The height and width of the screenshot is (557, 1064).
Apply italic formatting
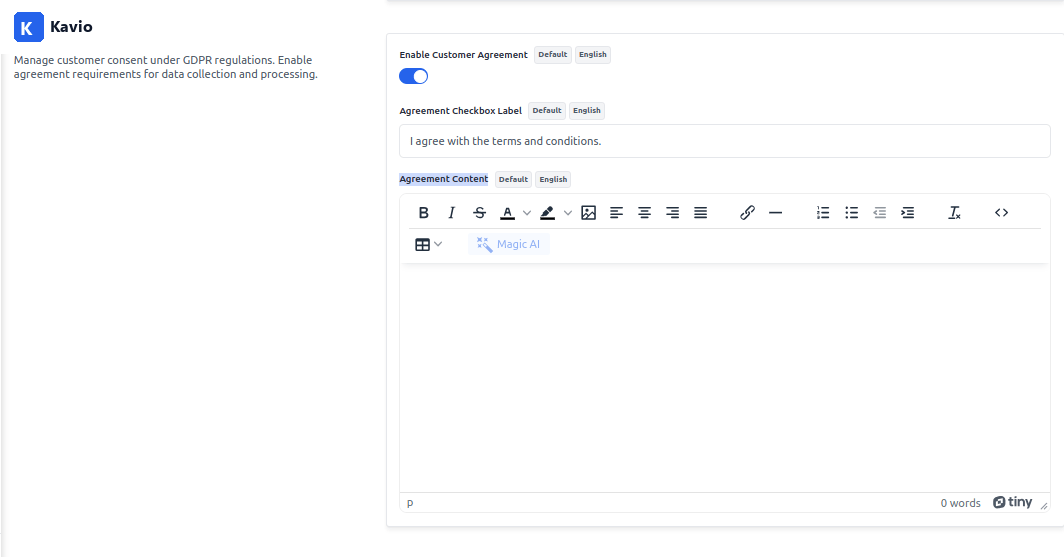[451, 213]
